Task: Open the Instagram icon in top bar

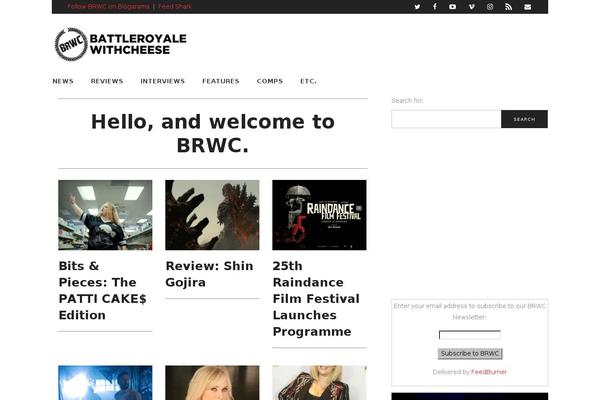Action: pyautogui.click(x=490, y=7)
